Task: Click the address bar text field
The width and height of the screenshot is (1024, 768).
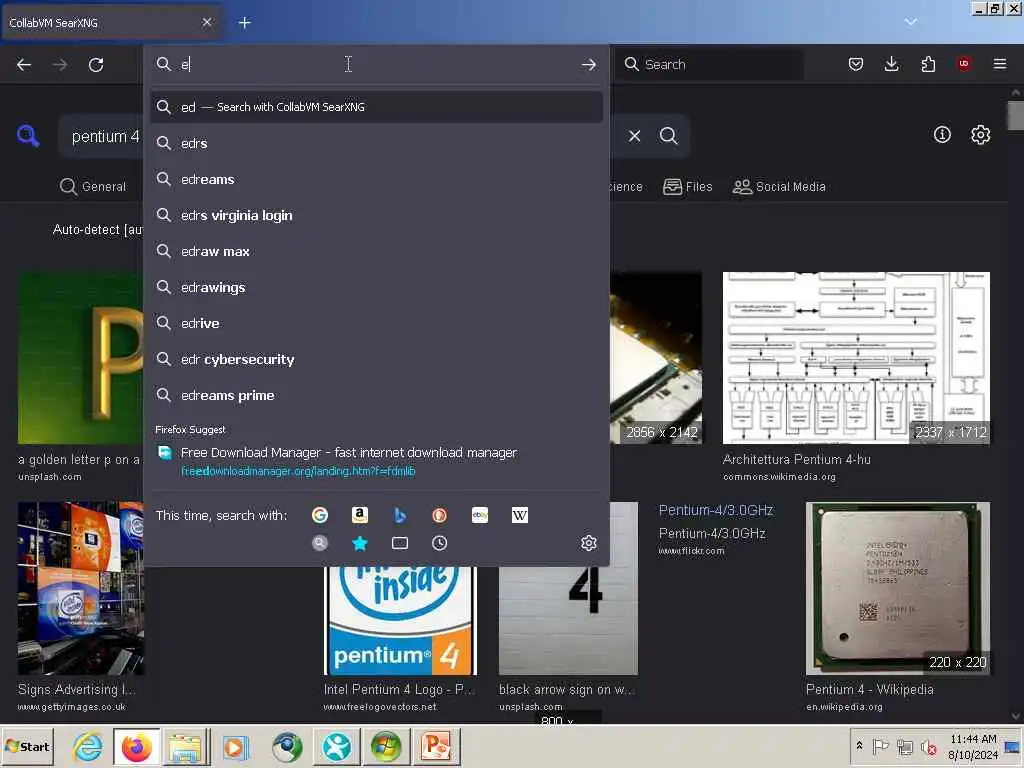Action: pyautogui.click(x=376, y=64)
